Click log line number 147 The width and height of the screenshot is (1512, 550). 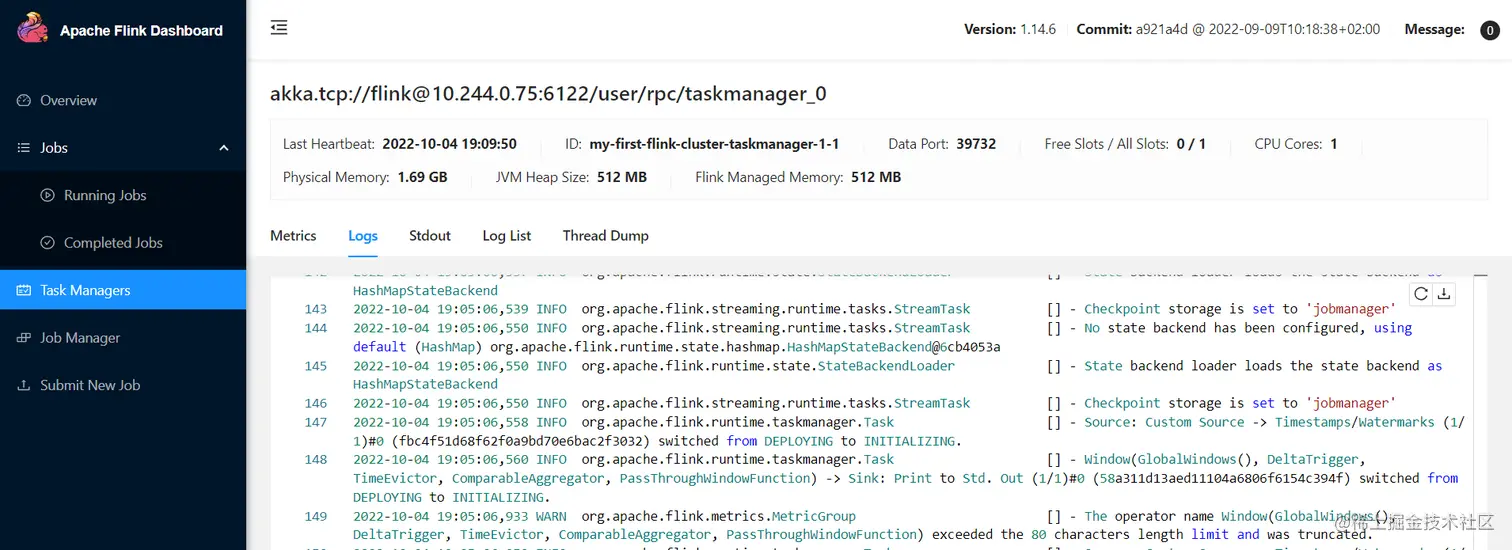click(x=316, y=422)
